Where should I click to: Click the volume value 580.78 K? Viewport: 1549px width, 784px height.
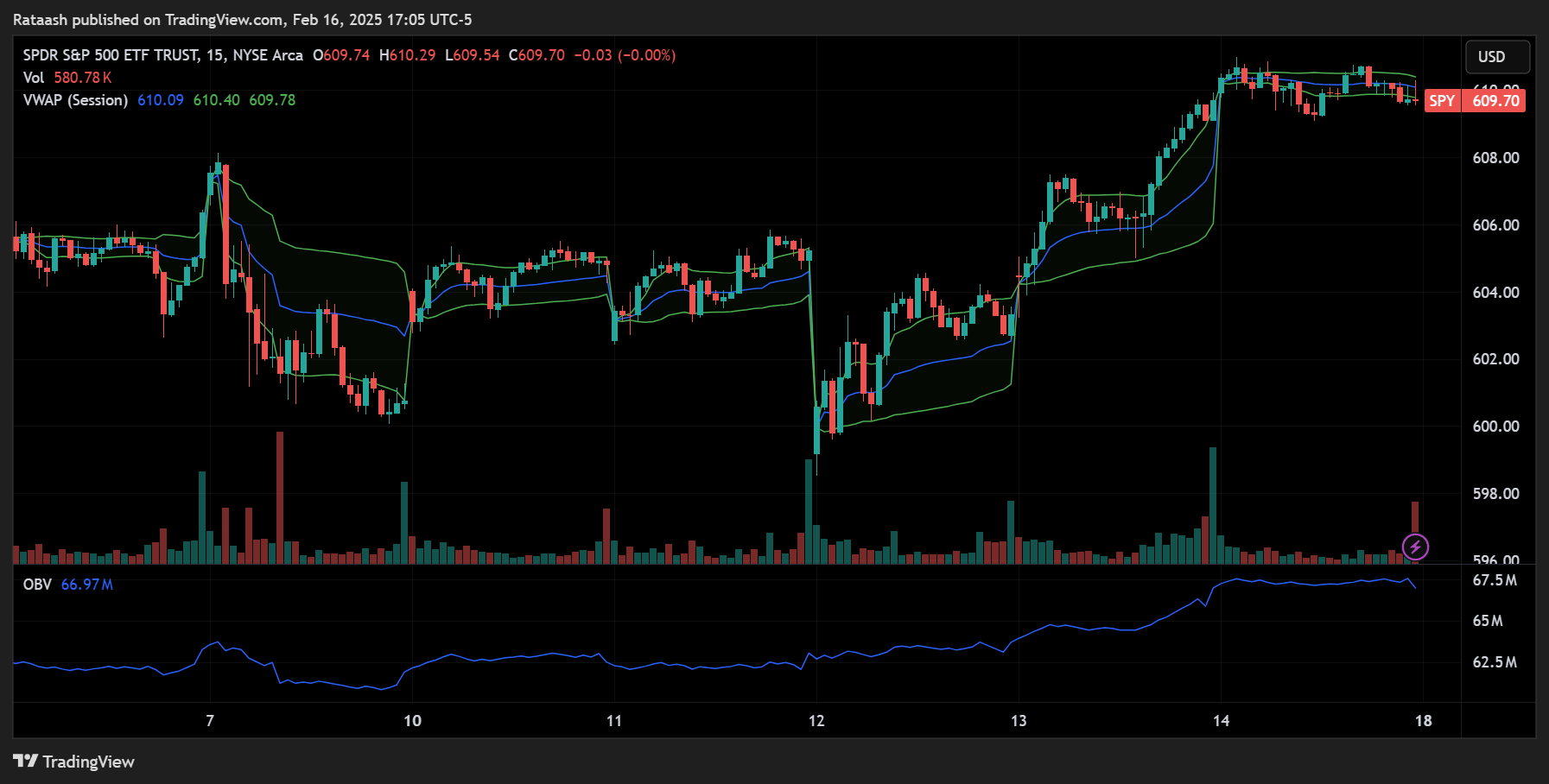pyautogui.click(x=83, y=78)
